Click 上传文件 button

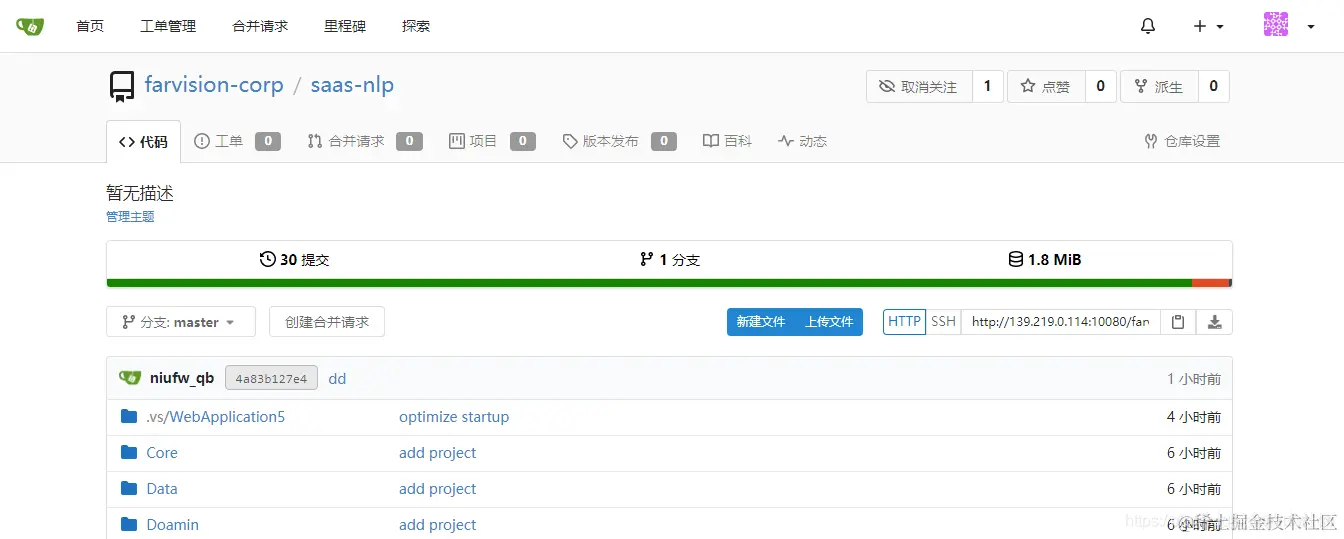(x=829, y=322)
